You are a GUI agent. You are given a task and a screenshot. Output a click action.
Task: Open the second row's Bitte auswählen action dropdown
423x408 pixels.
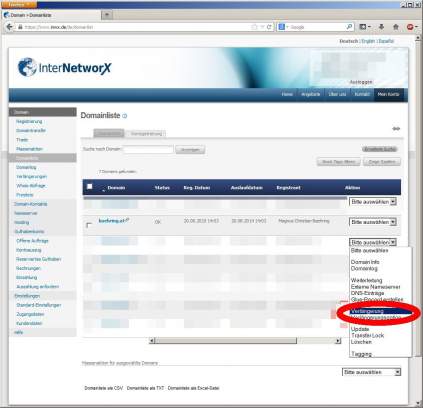(373, 222)
